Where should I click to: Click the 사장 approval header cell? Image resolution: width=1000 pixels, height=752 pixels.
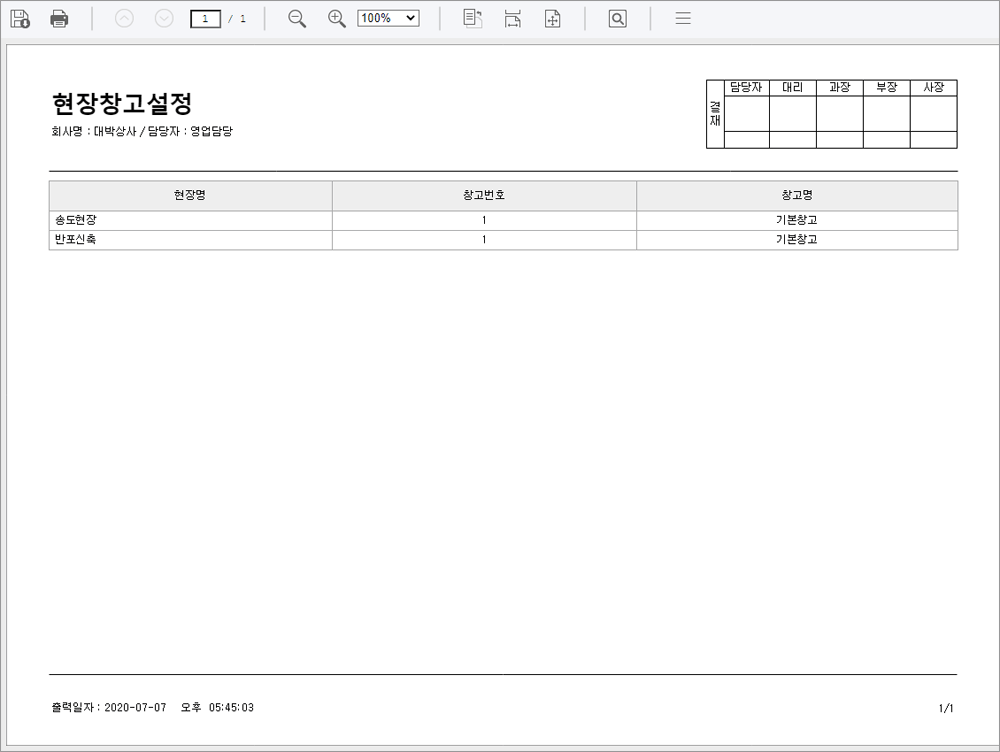tap(934, 87)
